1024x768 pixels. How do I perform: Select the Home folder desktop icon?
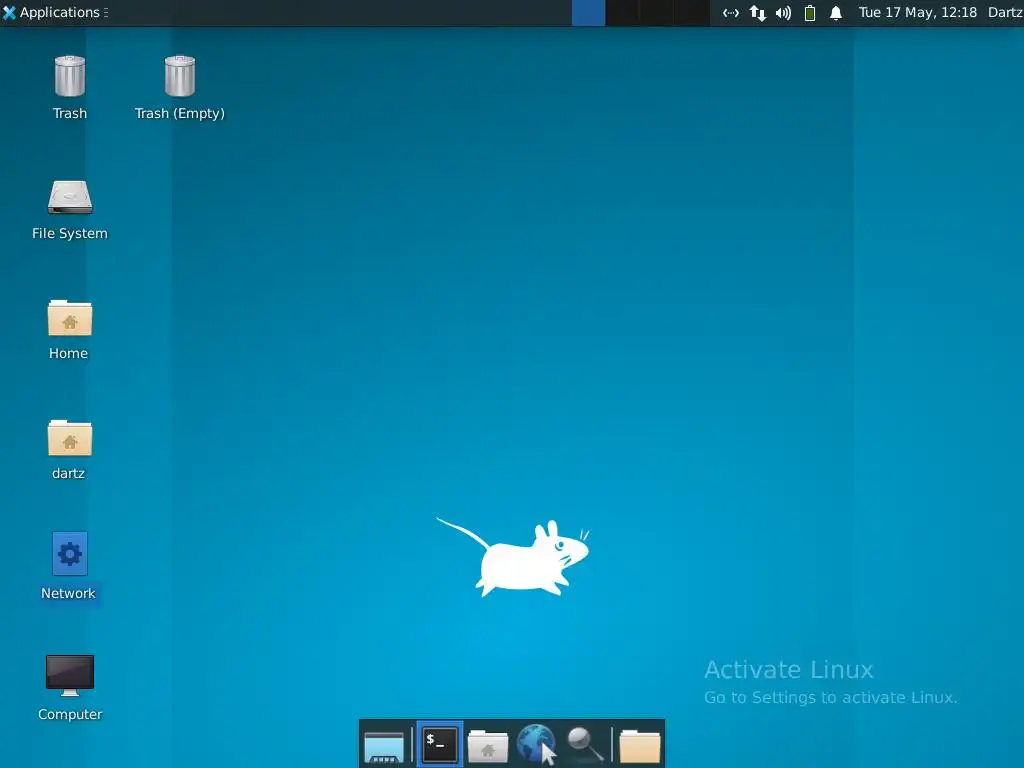click(x=70, y=317)
